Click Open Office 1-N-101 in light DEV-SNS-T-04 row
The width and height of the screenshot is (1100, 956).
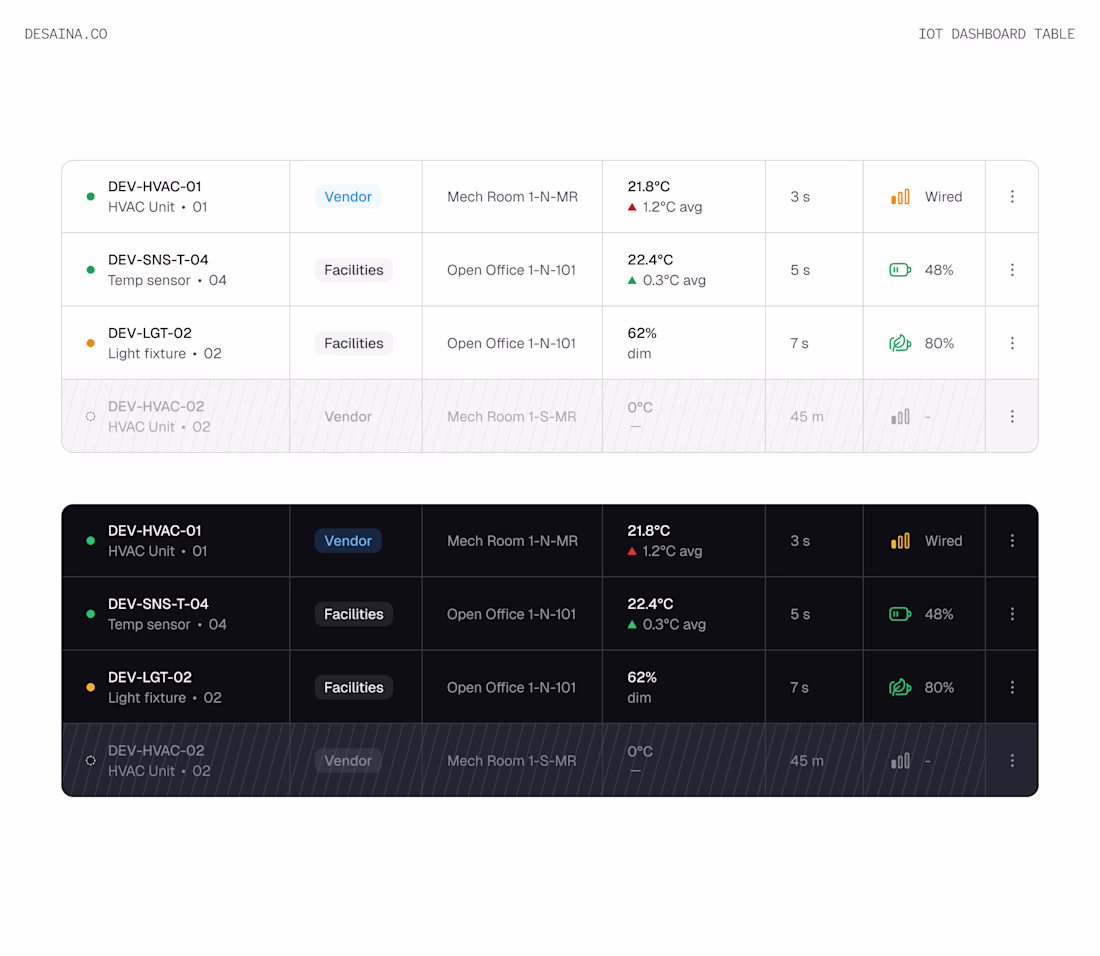[511, 270]
